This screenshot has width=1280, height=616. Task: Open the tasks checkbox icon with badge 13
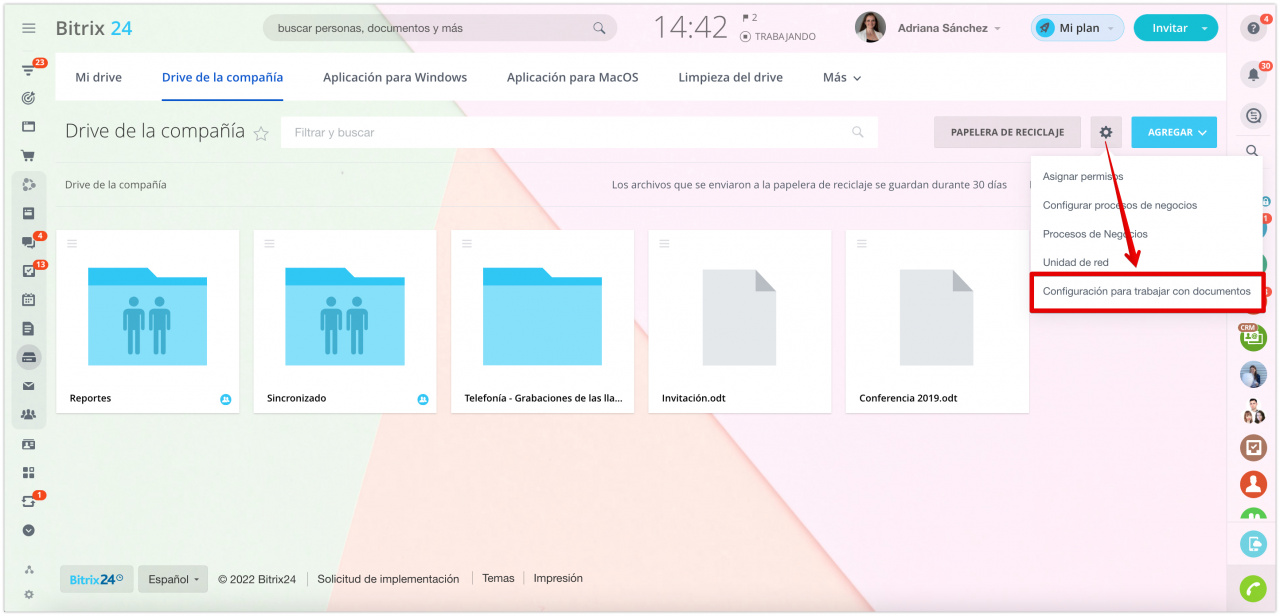(29, 271)
